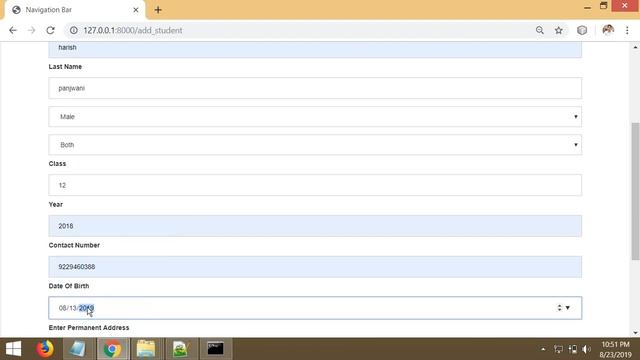Select the highlighted year in Date Of Birth
This screenshot has height=360, width=640.
(86, 308)
